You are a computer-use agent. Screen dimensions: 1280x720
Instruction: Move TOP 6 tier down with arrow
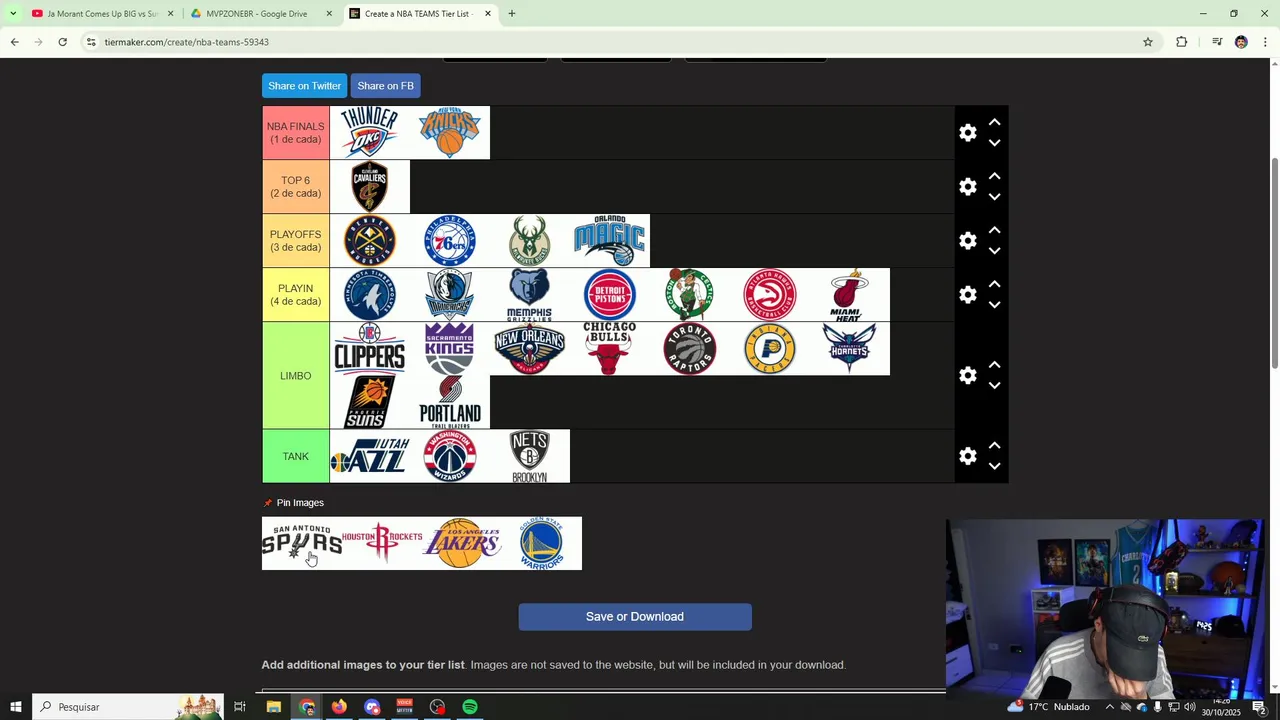coord(994,197)
